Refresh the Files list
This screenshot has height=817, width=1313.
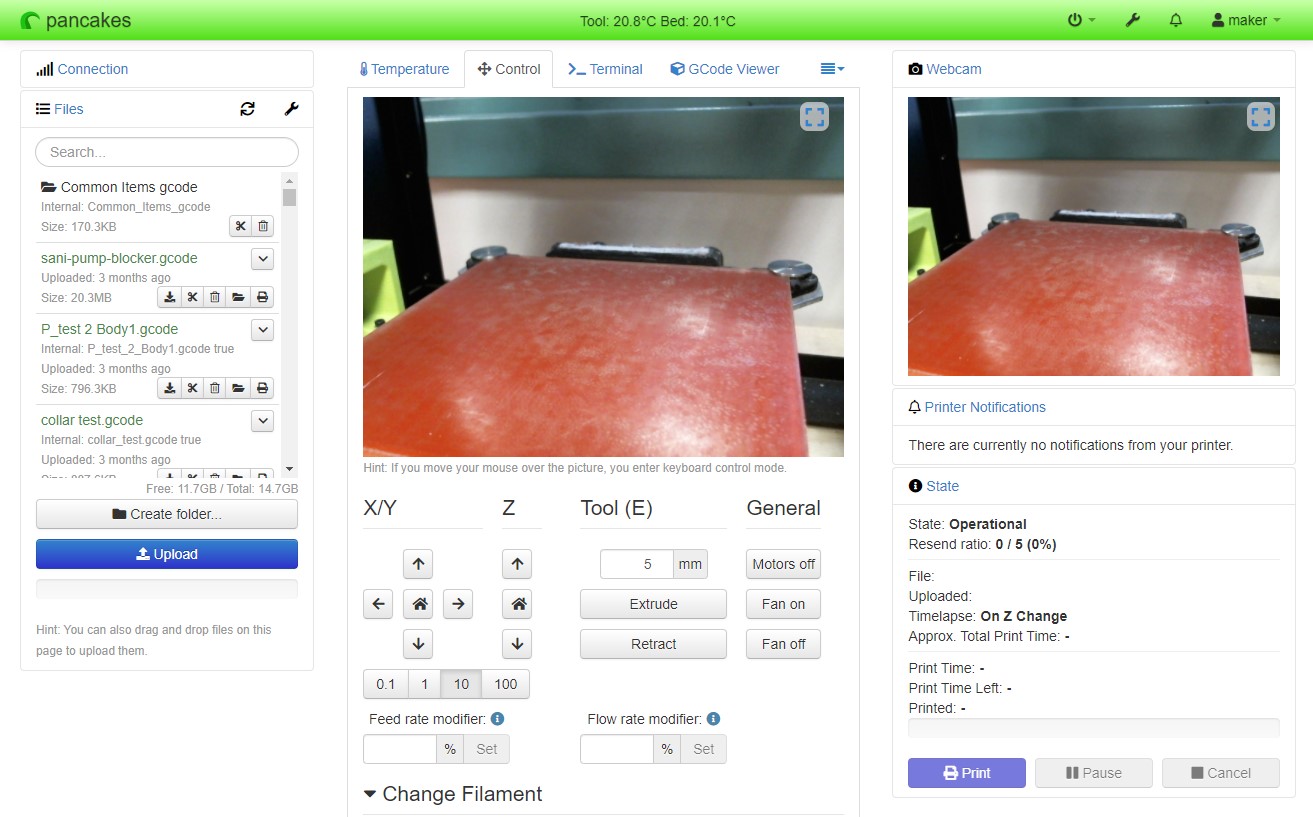(247, 109)
